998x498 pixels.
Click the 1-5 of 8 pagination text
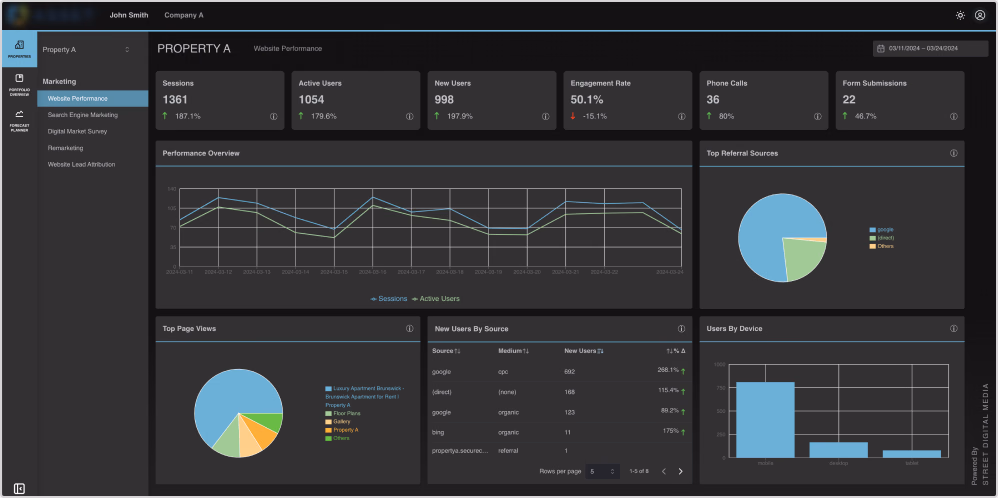click(638, 471)
